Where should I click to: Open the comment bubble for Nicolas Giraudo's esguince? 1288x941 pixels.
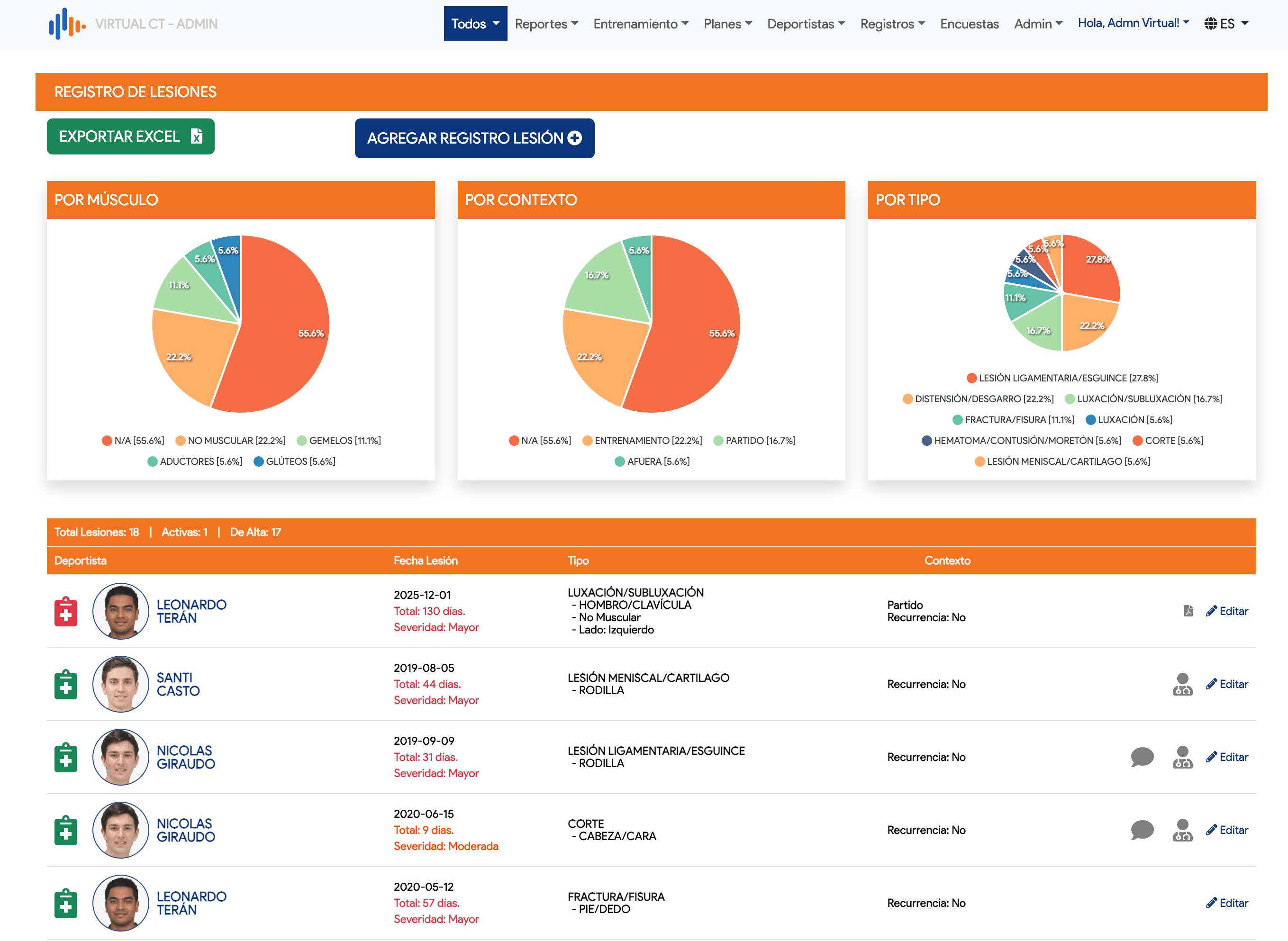pyautogui.click(x=1142, y=758)
